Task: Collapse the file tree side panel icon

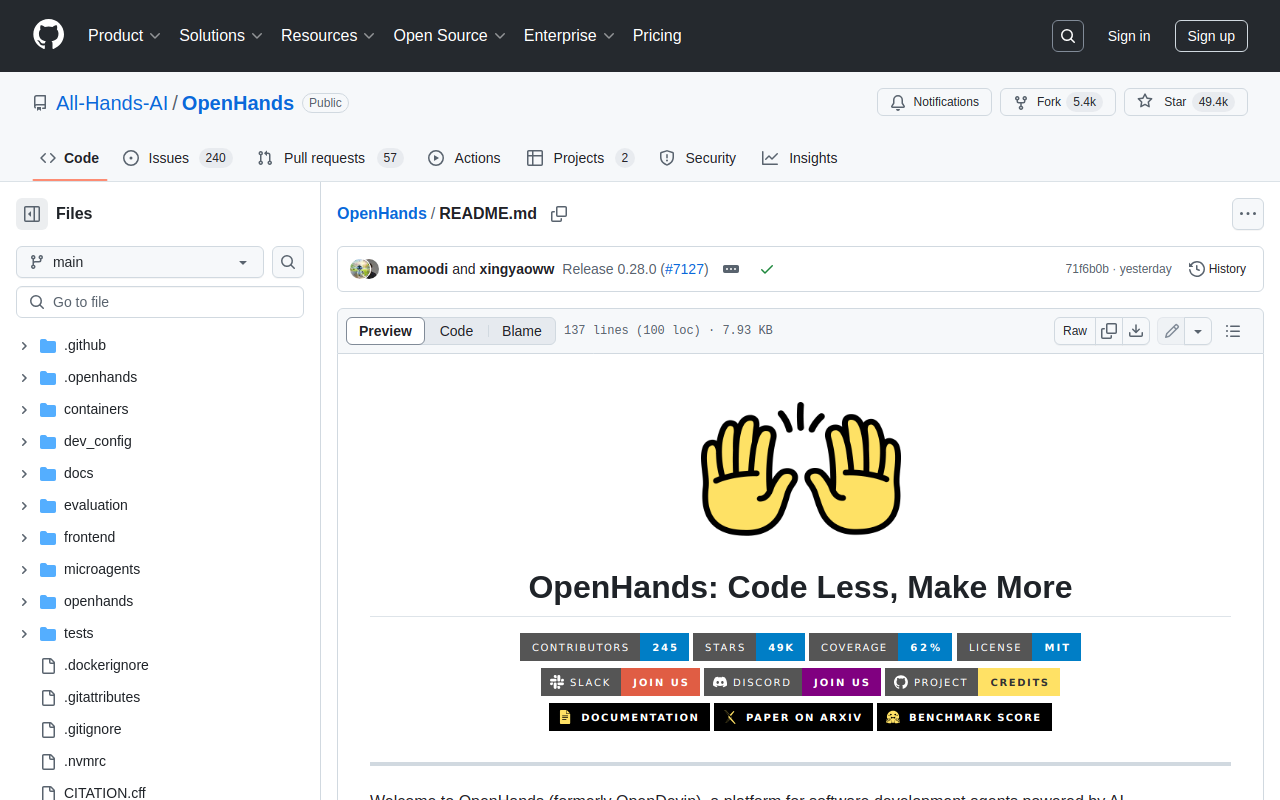Action: (x=32, y=214)
